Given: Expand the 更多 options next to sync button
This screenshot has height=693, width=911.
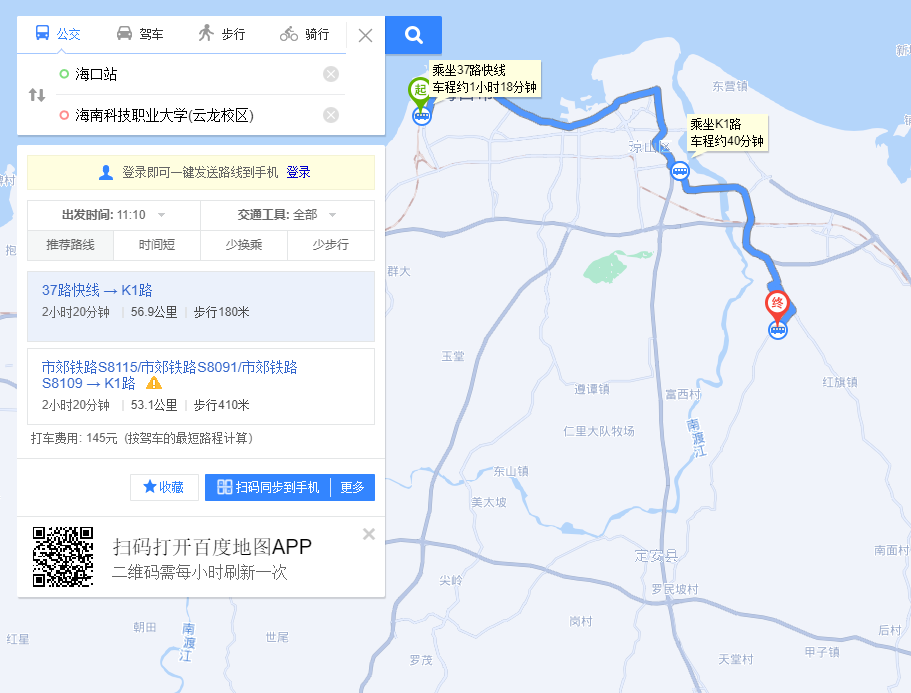Looking at the screenshot, I should (353, 487).
